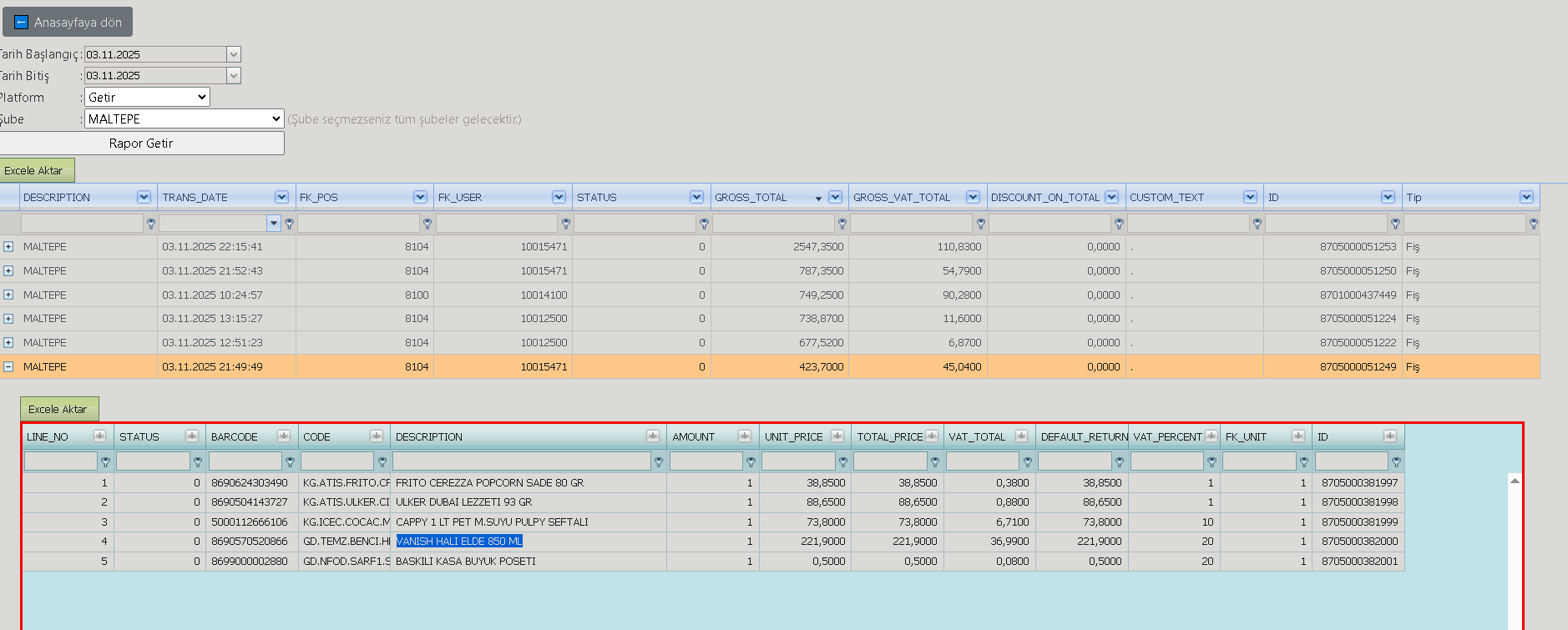The image size is (1568, 630).
Task: Click the filter icon under AMOUNT column
Action: (751, 461)
